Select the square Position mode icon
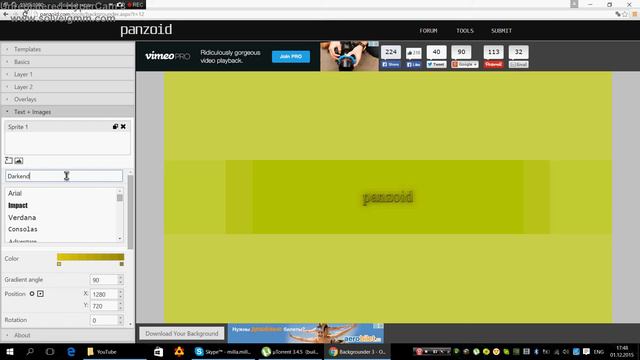 point(40,293)
